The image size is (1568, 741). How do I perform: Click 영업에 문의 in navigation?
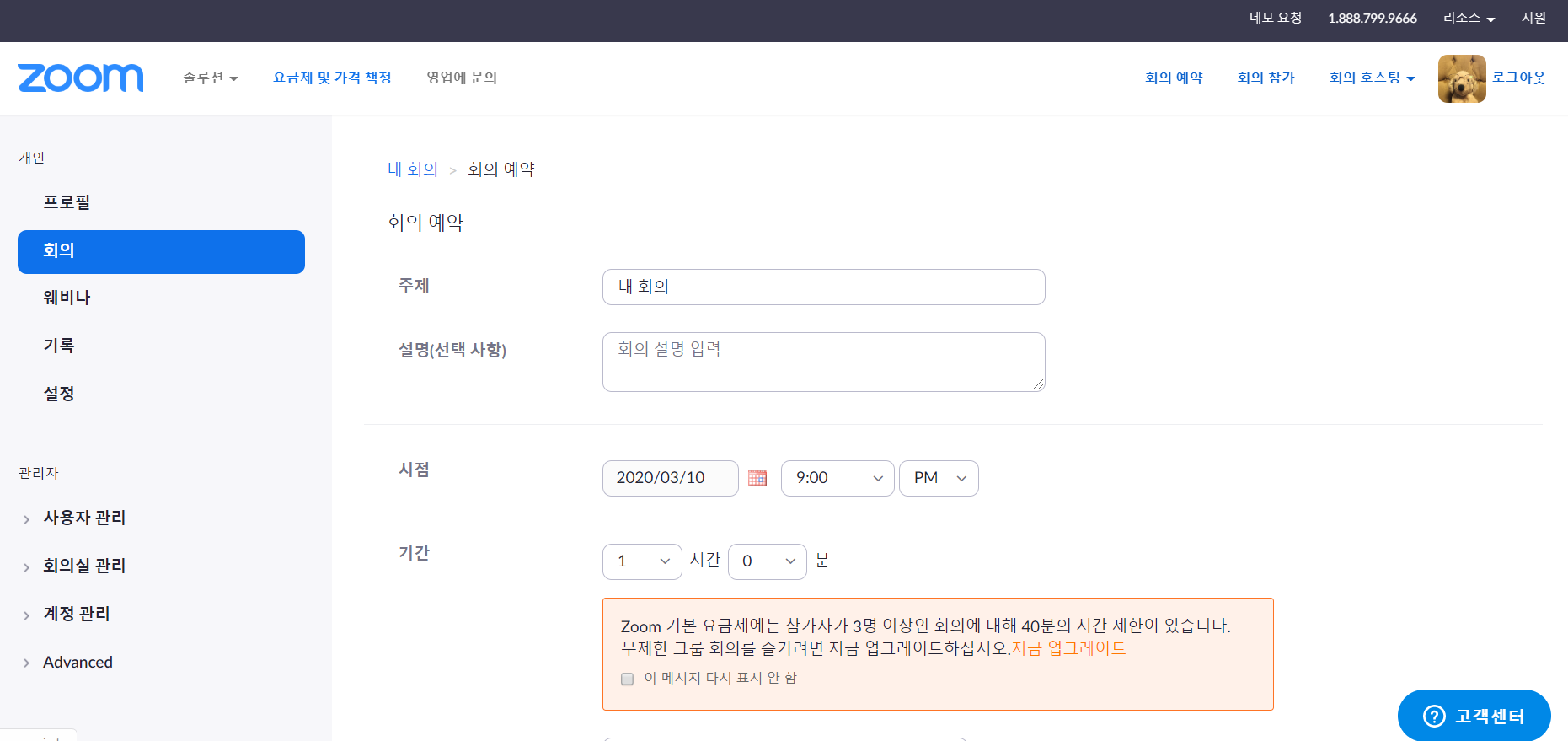pos(462,78)
